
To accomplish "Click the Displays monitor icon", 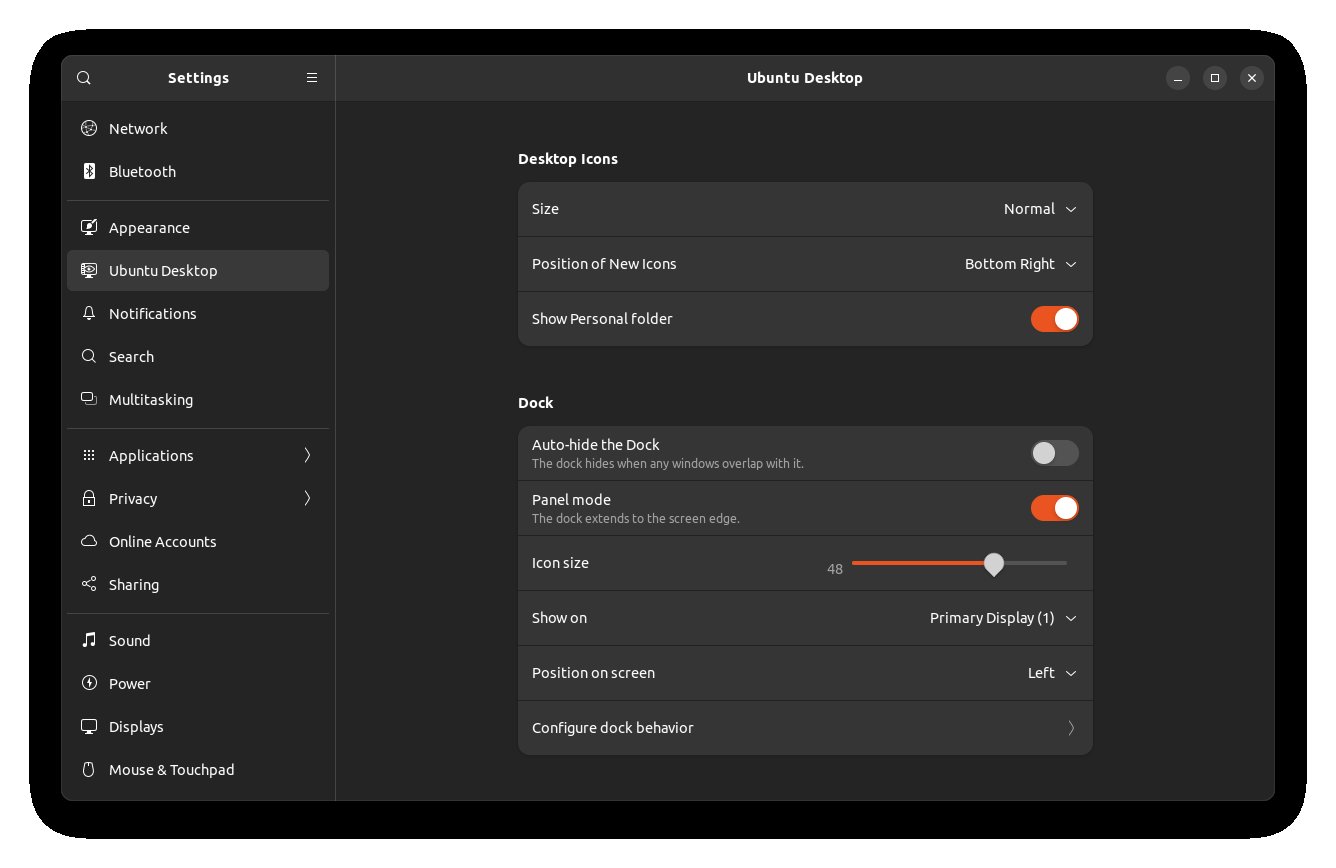I will point(89,726).
